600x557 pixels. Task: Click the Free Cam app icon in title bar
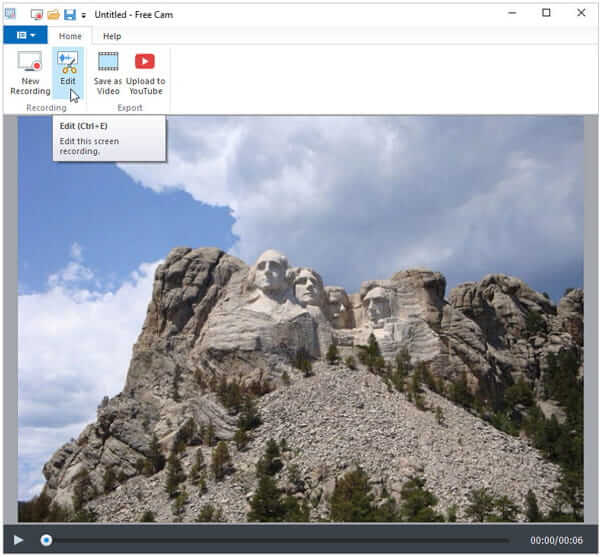(10, 14)
